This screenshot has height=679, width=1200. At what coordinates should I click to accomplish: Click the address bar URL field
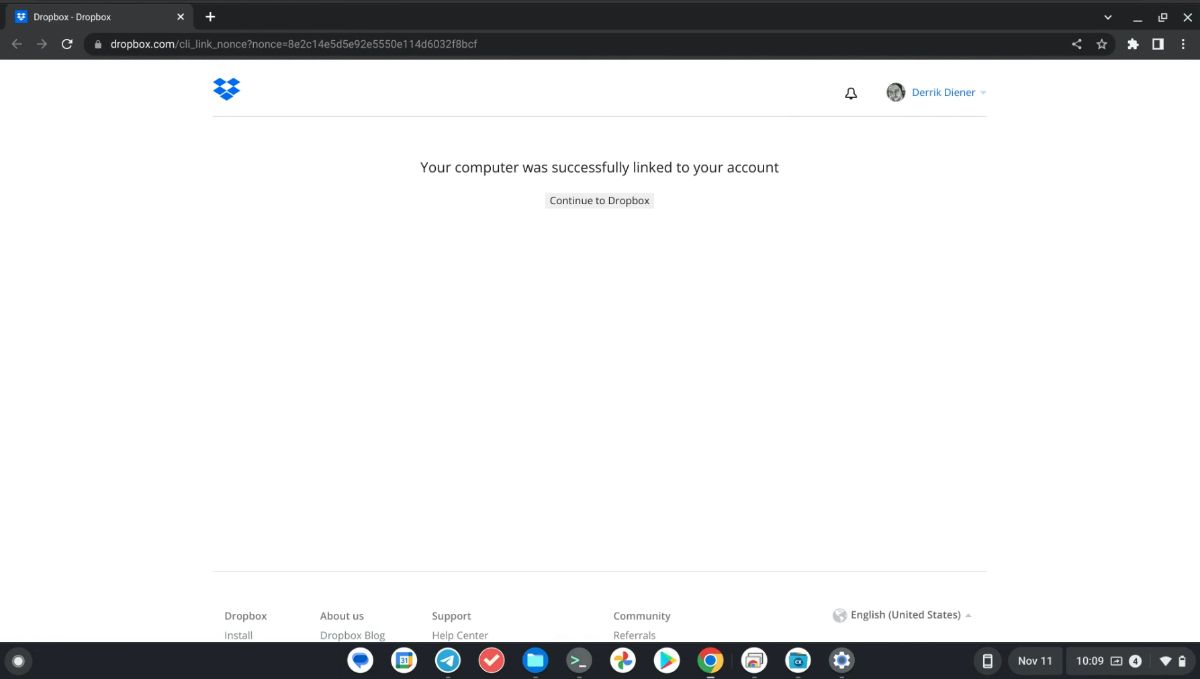[300, 44]
